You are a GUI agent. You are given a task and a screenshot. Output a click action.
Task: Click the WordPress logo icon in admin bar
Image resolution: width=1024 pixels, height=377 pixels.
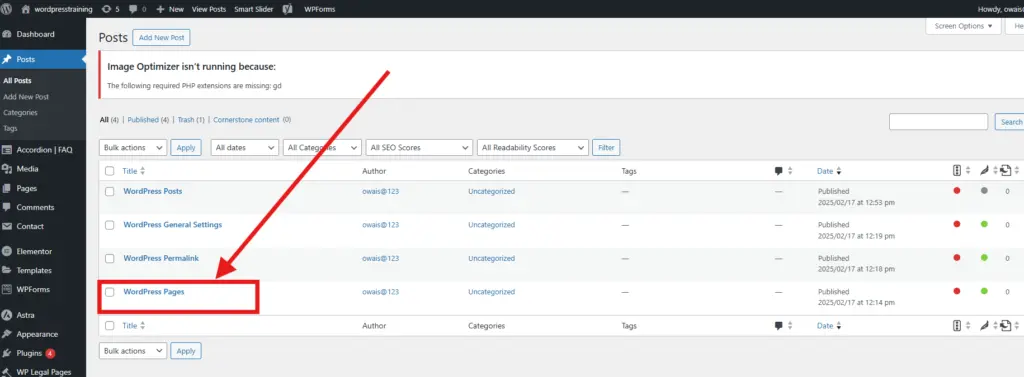coord(7,9)
